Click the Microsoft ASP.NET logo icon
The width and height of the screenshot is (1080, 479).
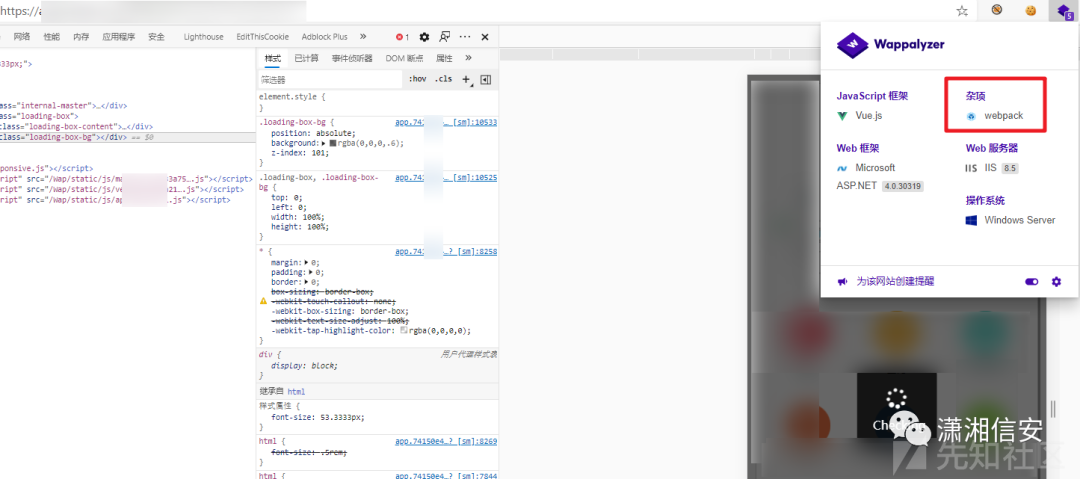[842, 167]
